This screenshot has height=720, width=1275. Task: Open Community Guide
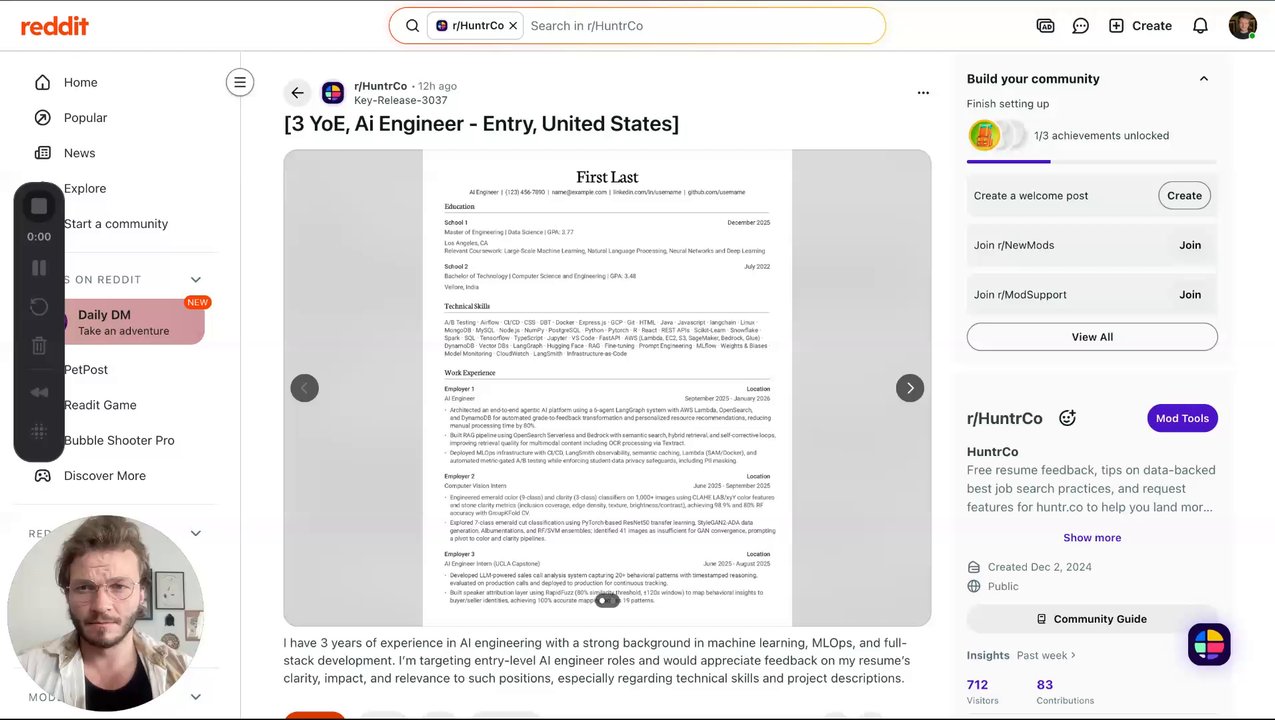tap(1092, 619)
